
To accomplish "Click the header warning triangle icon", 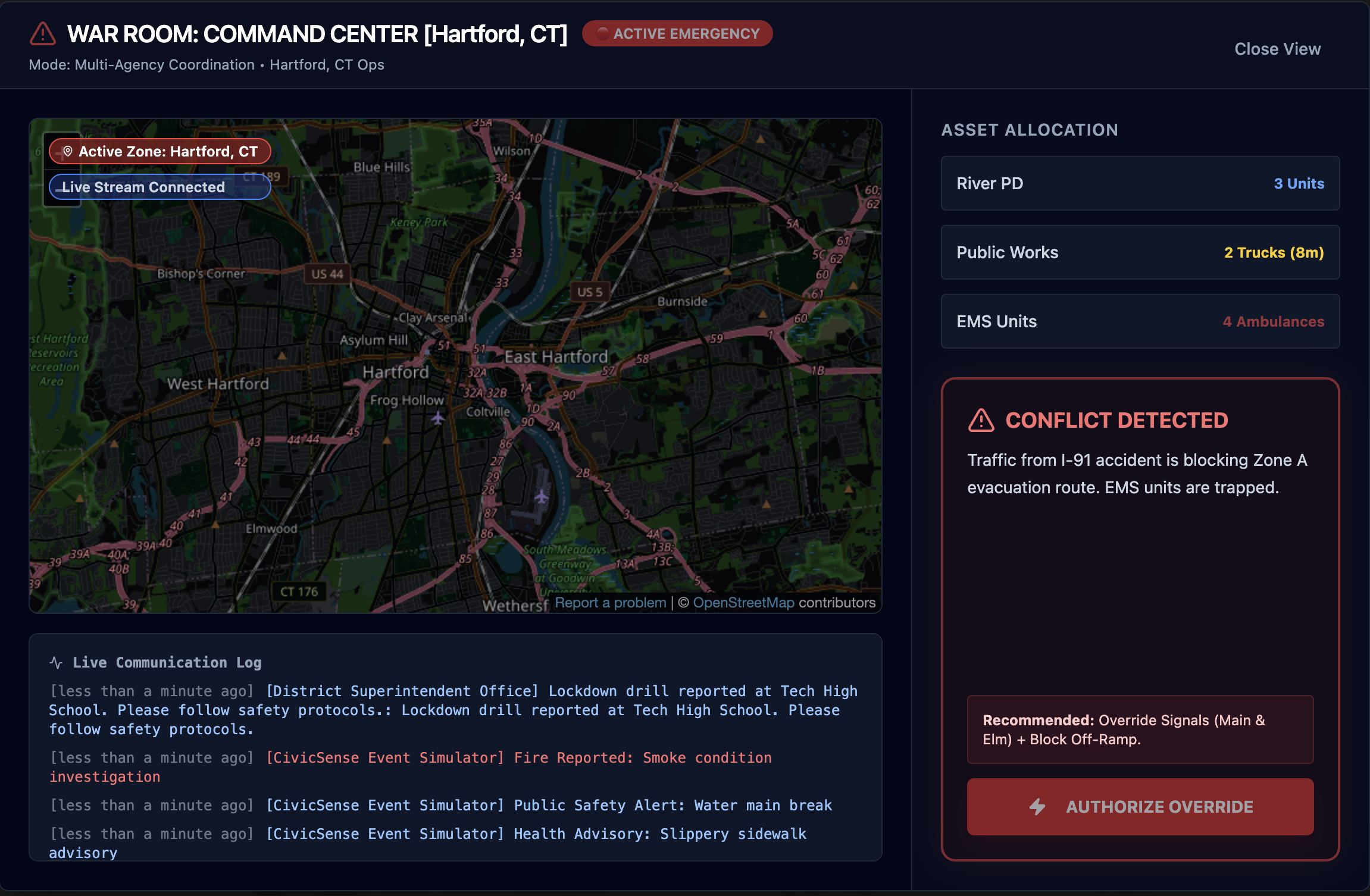I will tap(43, 34).
